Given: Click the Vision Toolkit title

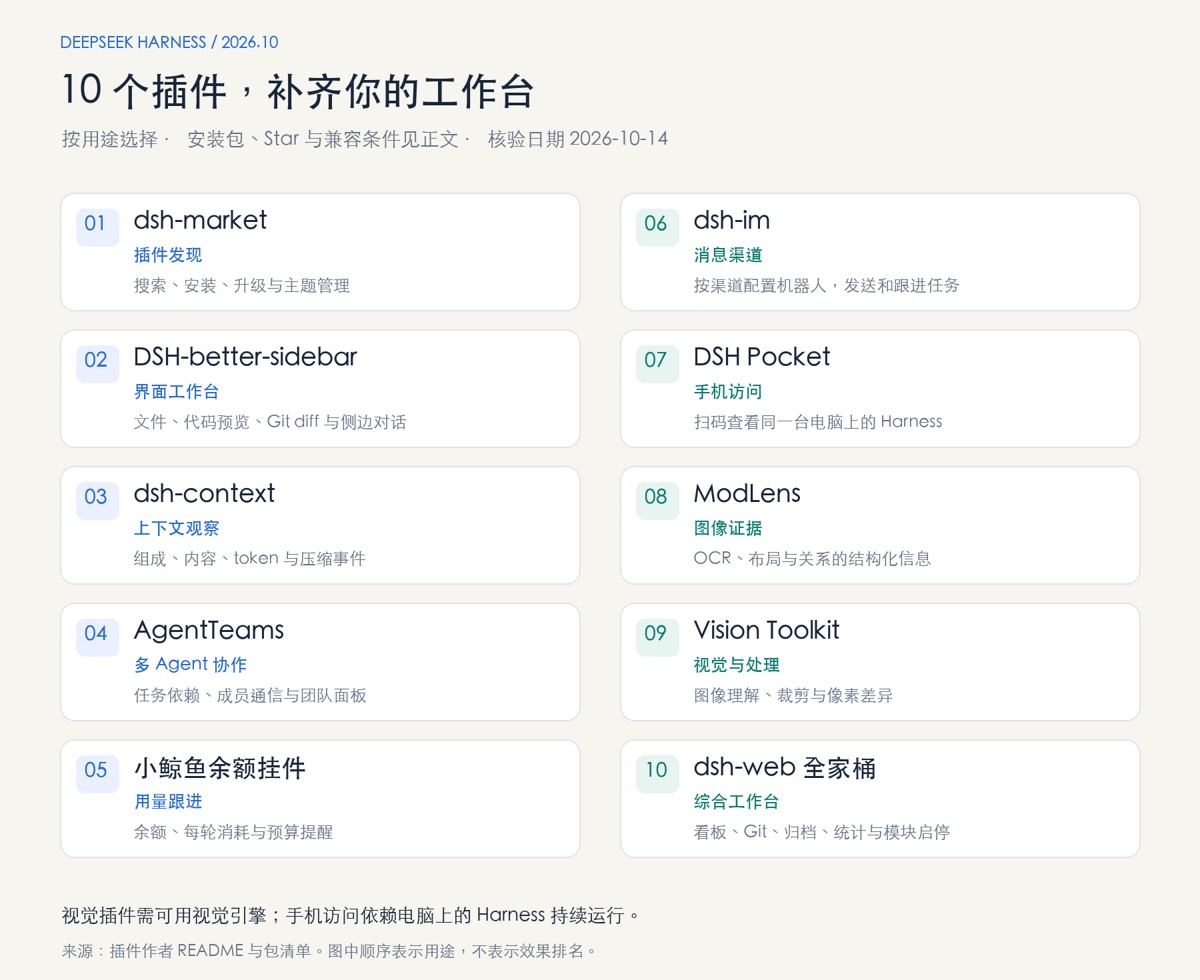Looking at the screenshot, I should pyautogui.click(x=766, y=630).
